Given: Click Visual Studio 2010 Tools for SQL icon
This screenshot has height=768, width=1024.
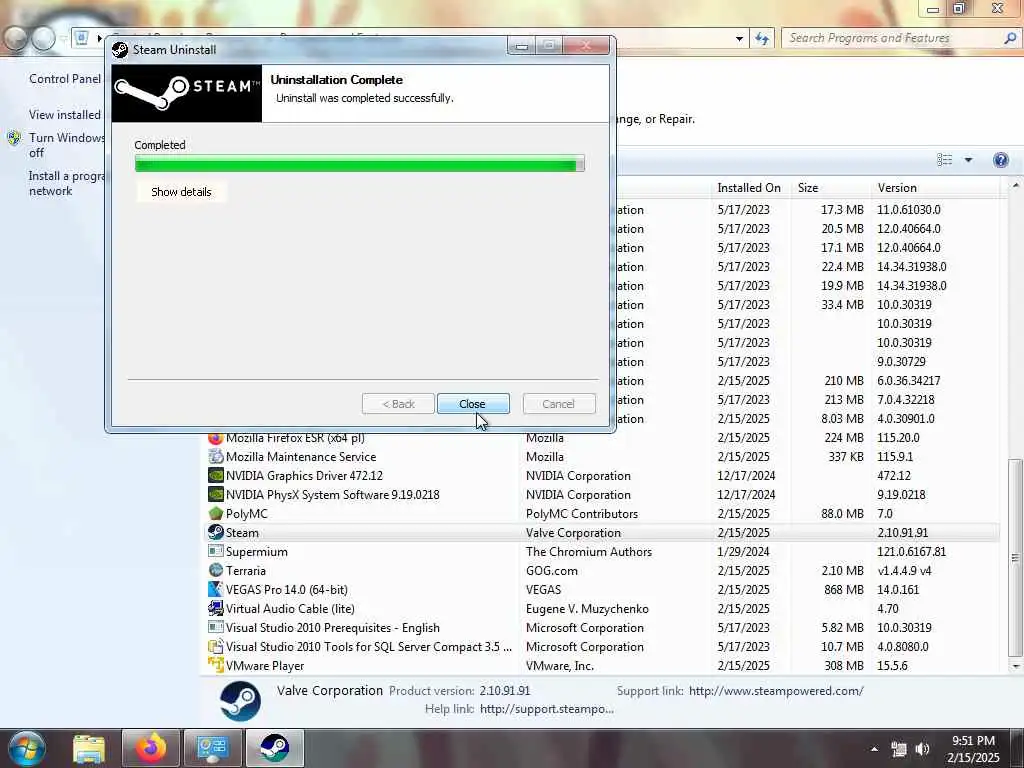Looking at the screenshot, I should [216, 647].
